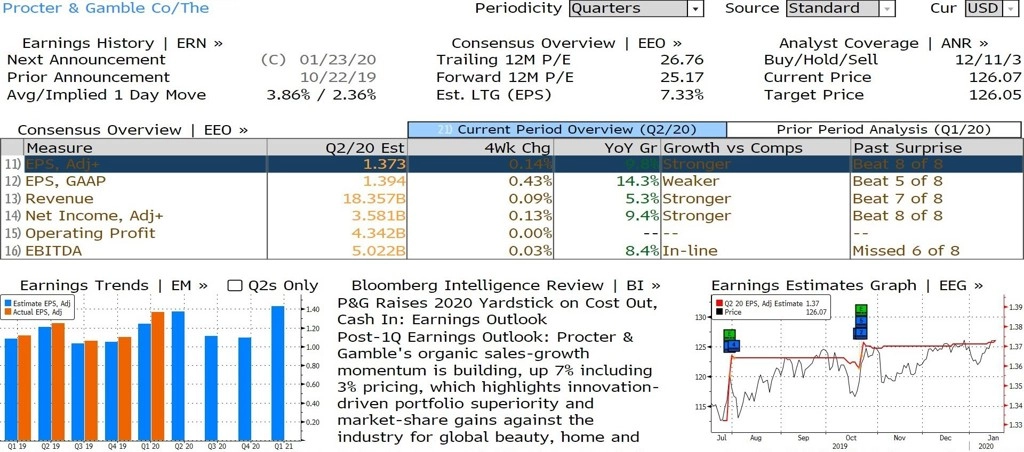Click the Weaker growth vs comps cell
The image size is (1024, 452).
pyautogui.click(x=691, y=182)
